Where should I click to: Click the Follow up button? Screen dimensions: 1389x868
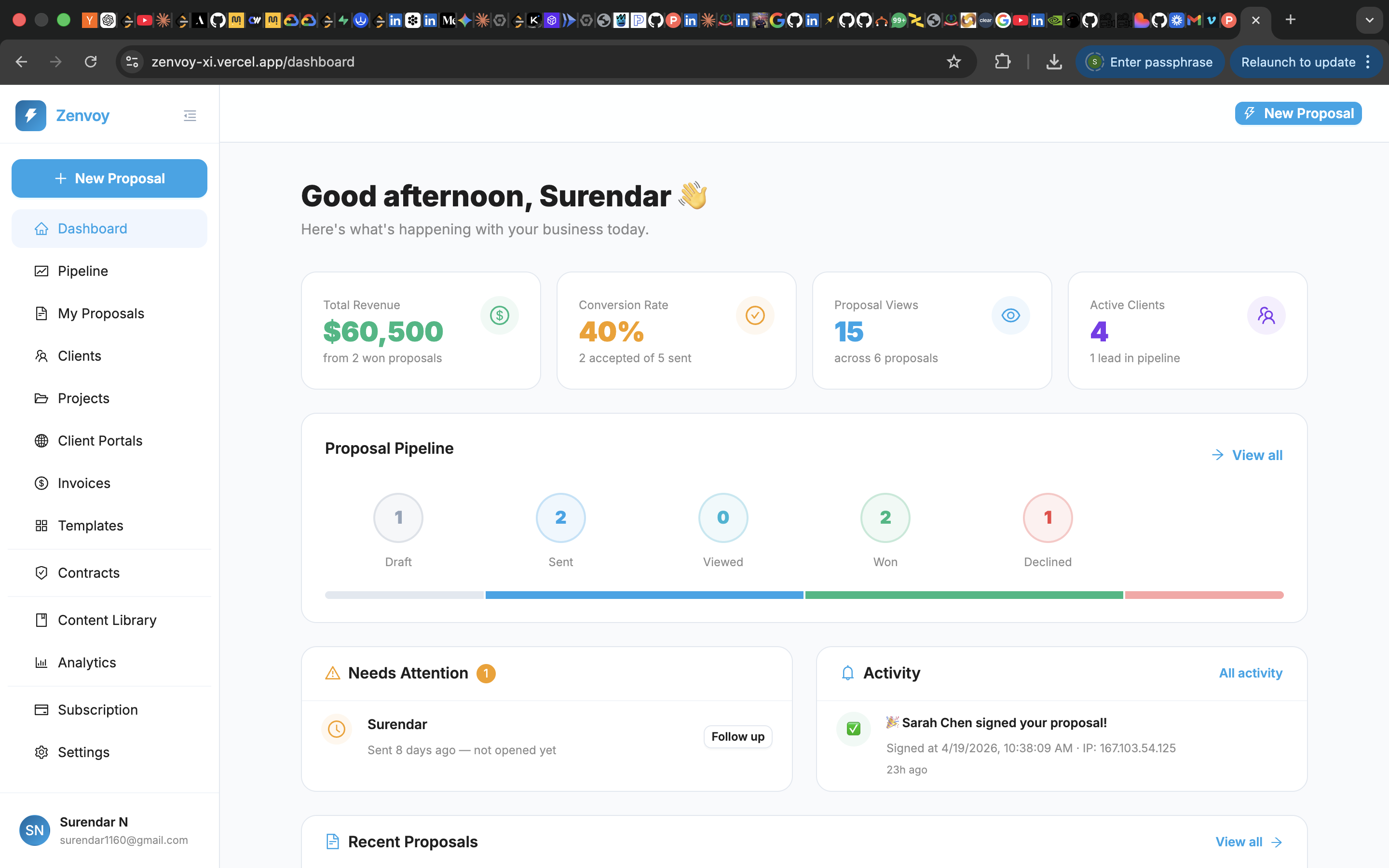pos(737,736)
